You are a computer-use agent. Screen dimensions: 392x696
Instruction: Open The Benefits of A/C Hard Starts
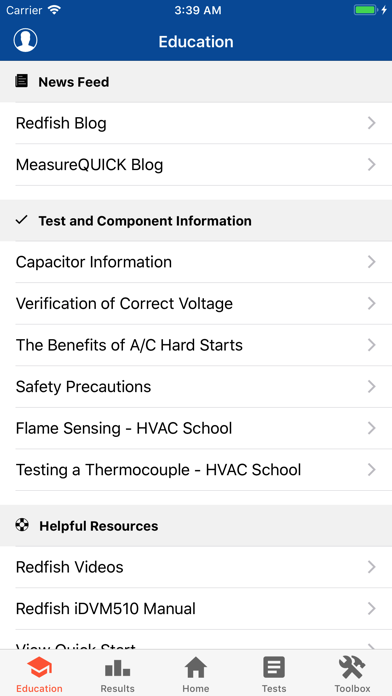click(196, 345)
